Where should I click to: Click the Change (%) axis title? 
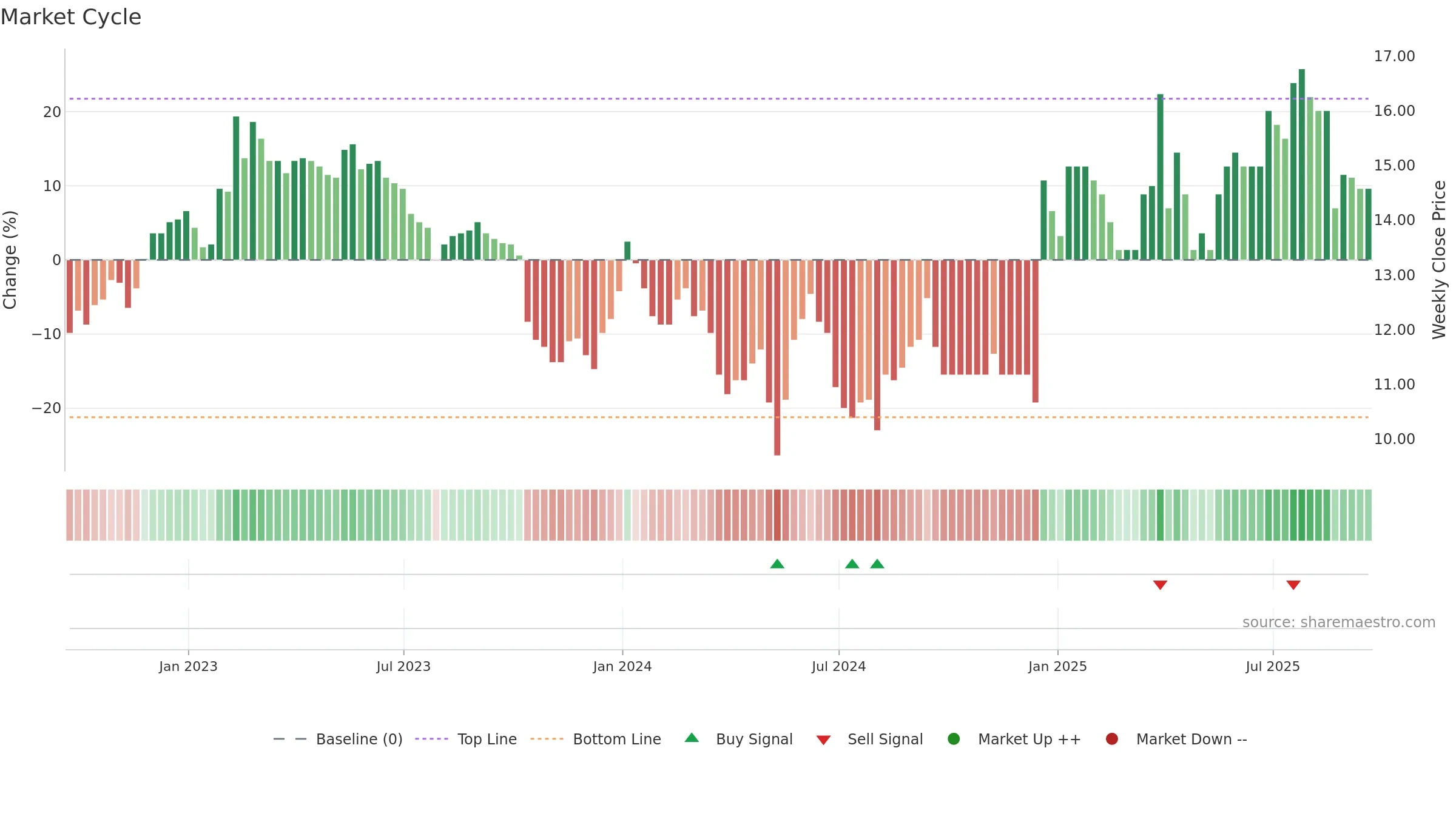pyautogui.click(x=10, y=260)
